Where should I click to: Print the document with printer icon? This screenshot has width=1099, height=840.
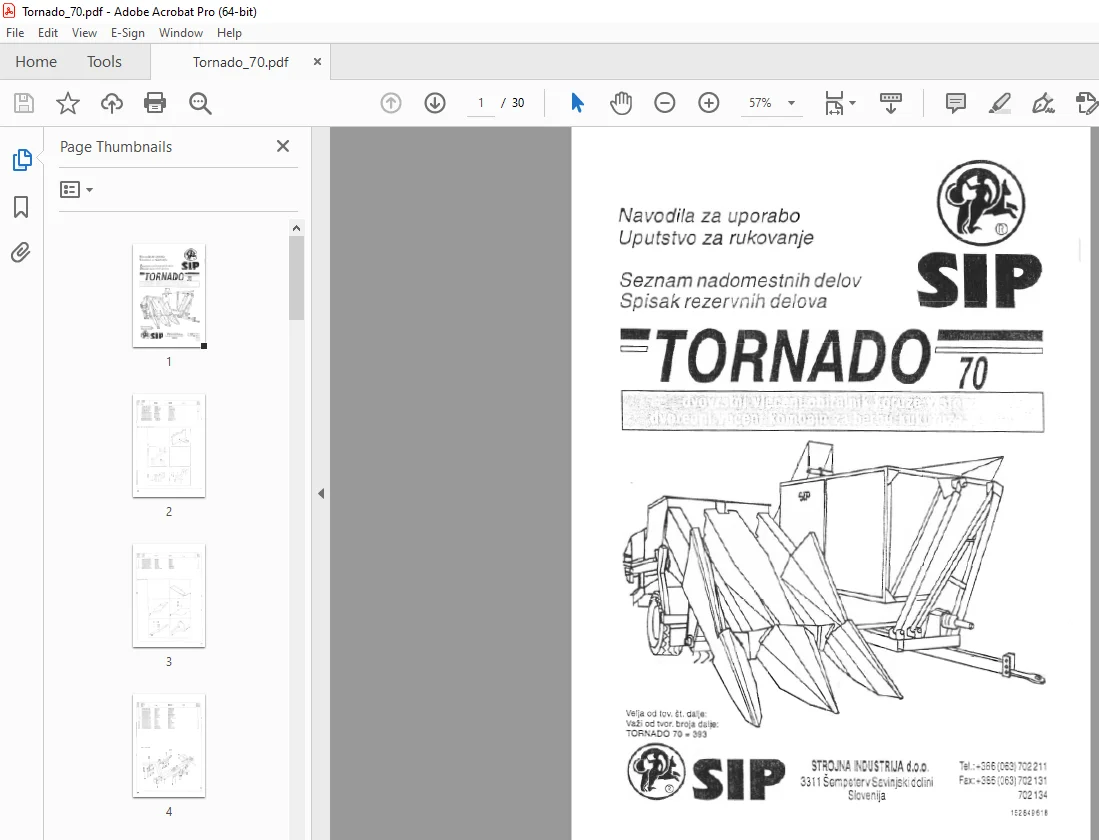click(x=155, y=103)
